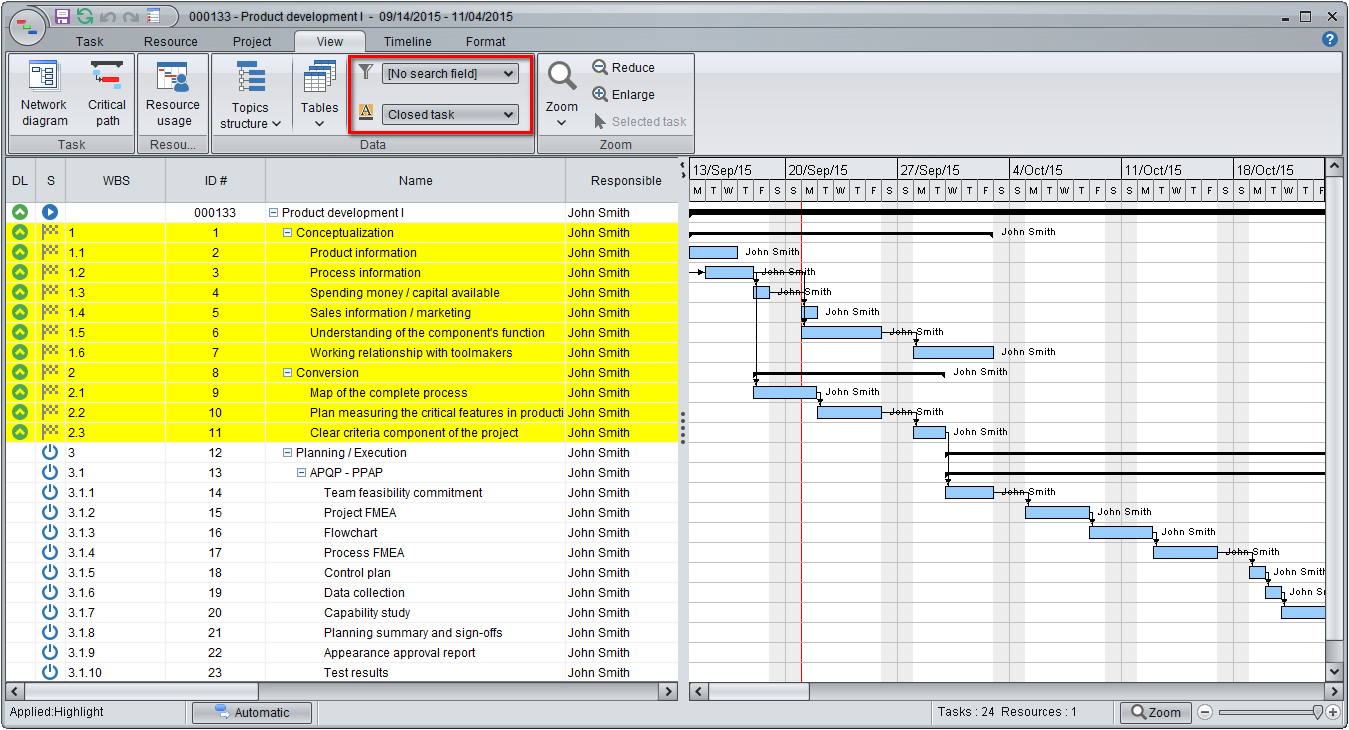The image size is (1349, 730).
Task: Click the zoom-in plus icon in status bar
Action: coord(1333,712)
